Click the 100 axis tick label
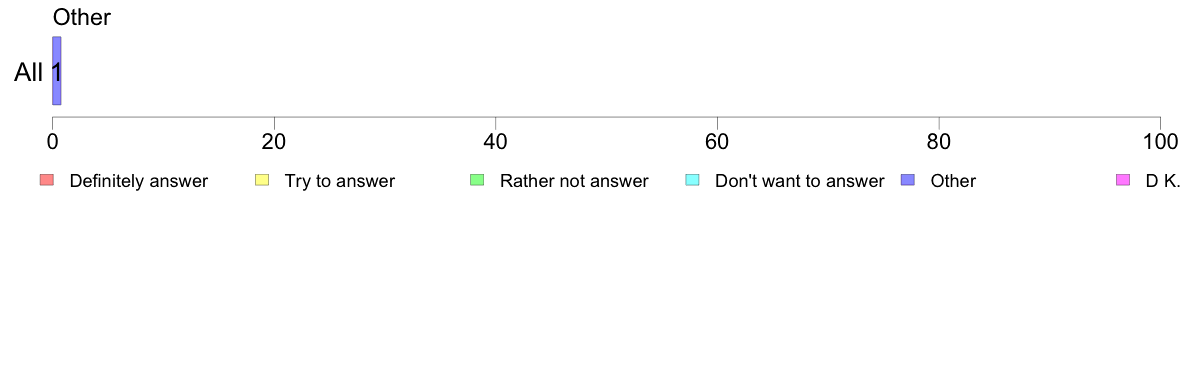Screen dimensions: 1188x368 [1159, 141]
